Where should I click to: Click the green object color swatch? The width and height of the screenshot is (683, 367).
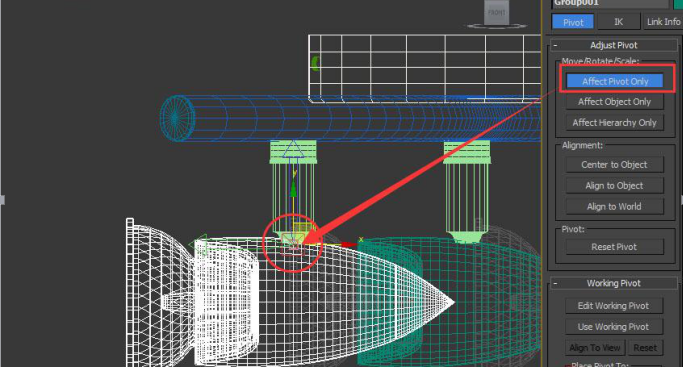[x=678, y=3]
